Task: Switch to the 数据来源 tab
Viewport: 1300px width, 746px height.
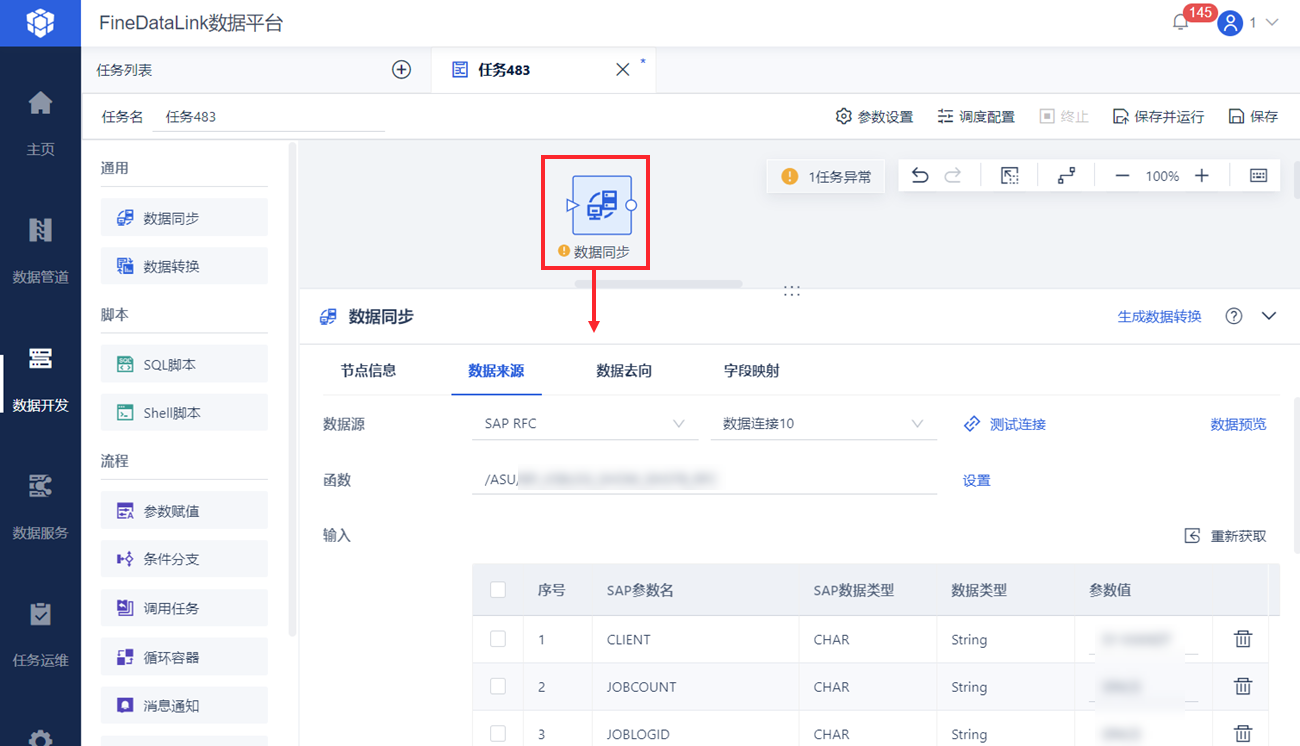Action: click(496, 371)
